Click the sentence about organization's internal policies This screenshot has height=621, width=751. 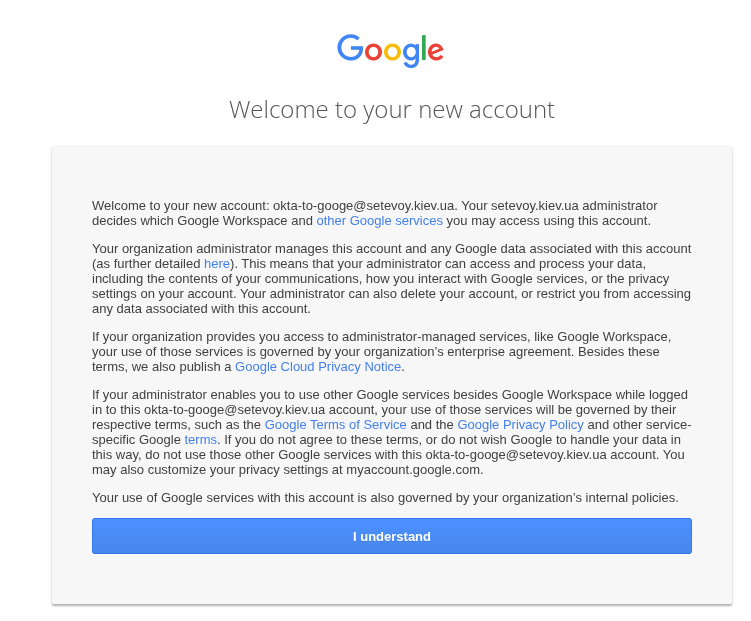click(x=385, y=498)
